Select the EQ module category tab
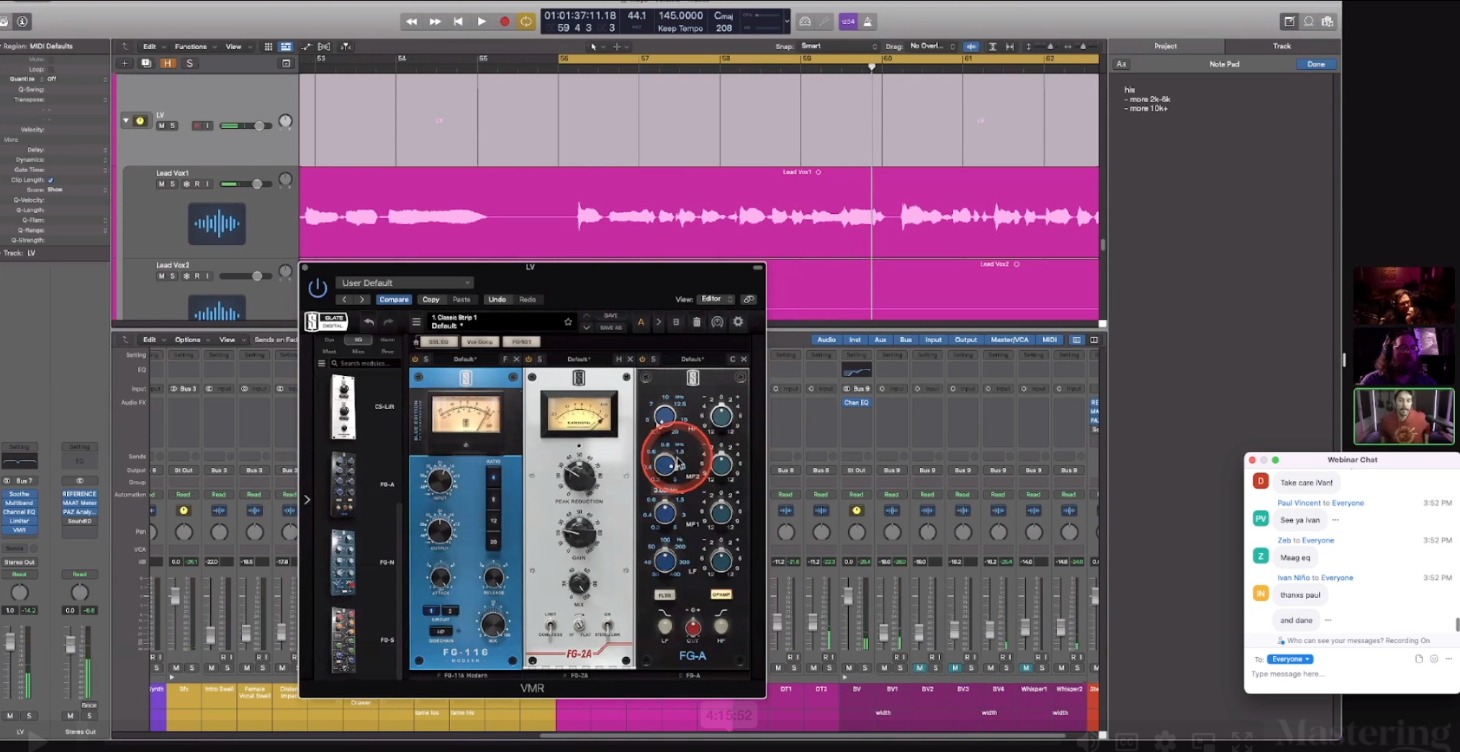The image size is (1460, 752). [358, 340]
